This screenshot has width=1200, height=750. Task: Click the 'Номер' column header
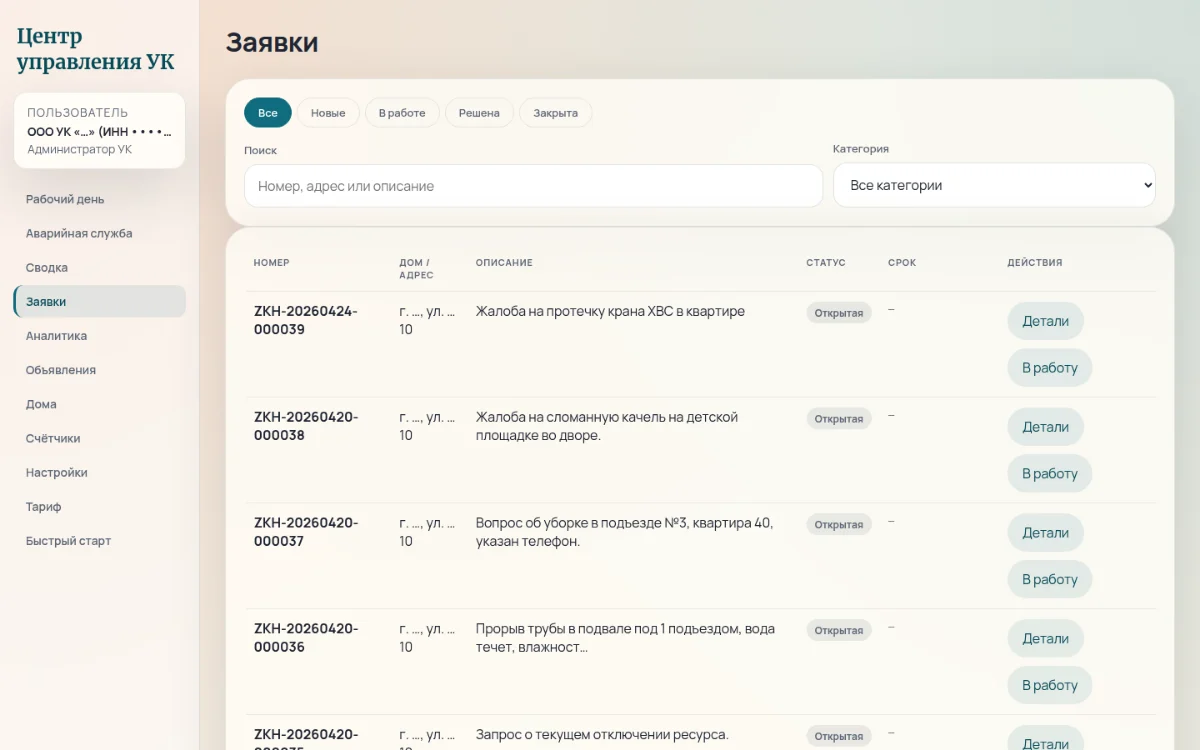[x=271, y=263]
